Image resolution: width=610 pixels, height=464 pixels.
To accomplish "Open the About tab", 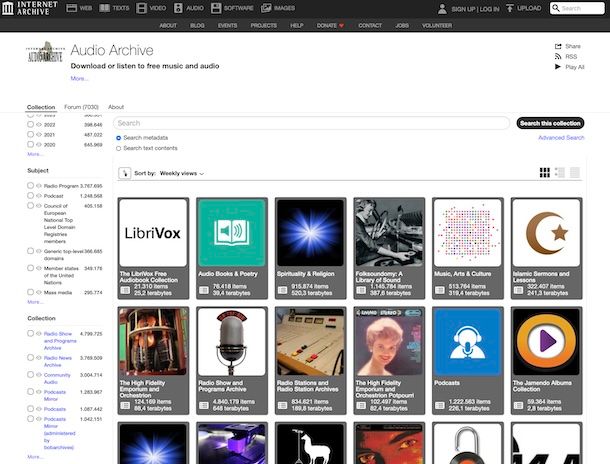I will 116,107.
